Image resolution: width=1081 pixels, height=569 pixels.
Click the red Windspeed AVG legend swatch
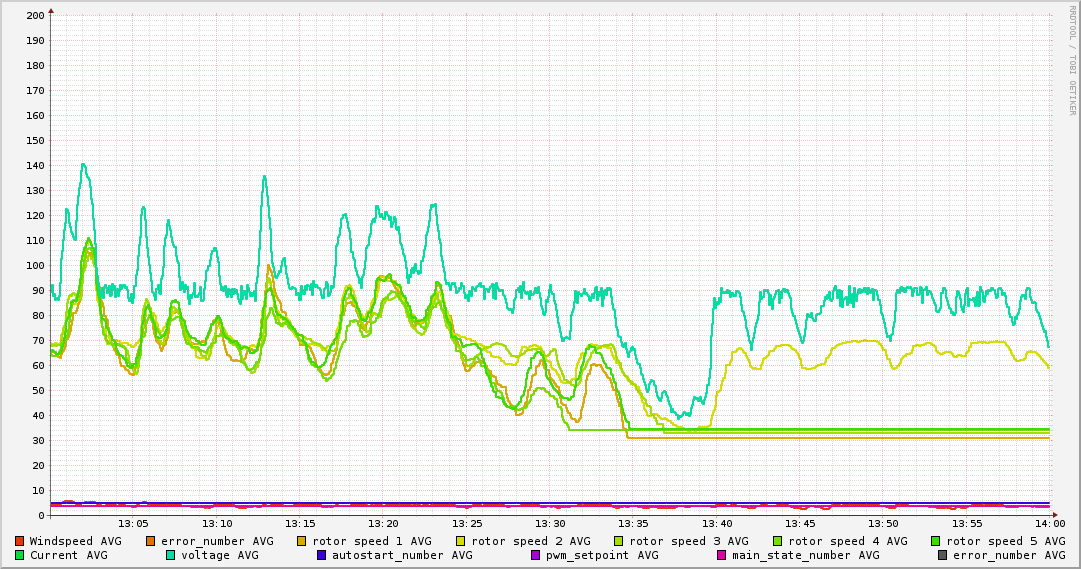click(x=20, y=541)
